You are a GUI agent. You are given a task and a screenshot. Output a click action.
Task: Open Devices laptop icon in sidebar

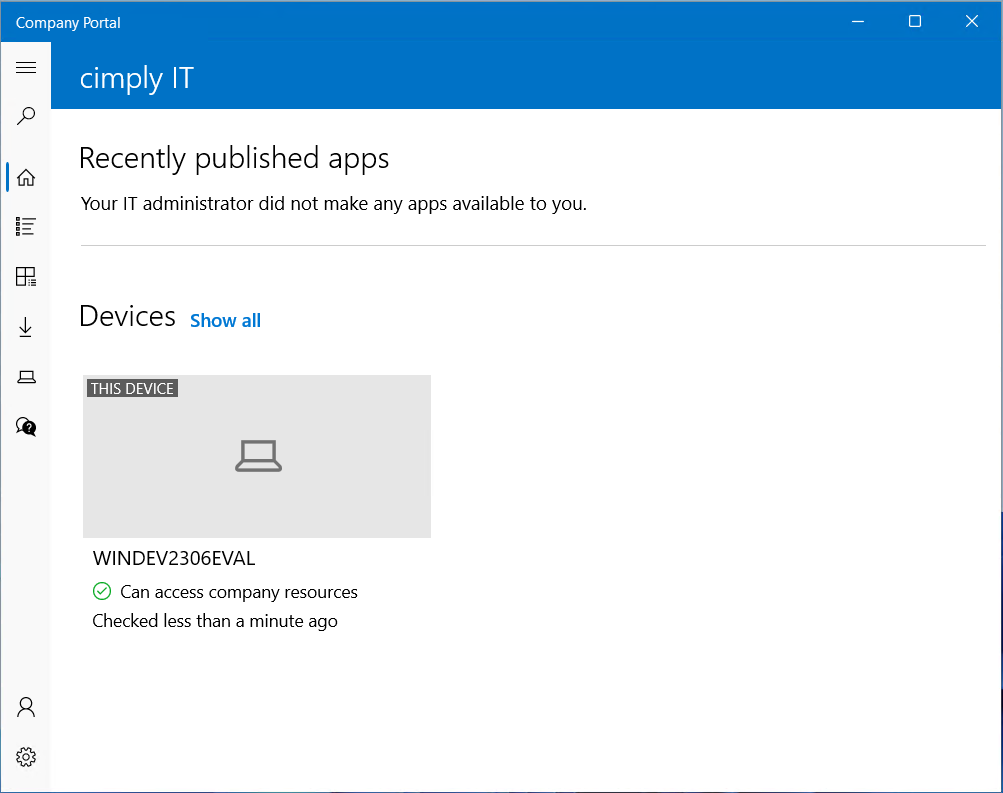click(26, 377)
